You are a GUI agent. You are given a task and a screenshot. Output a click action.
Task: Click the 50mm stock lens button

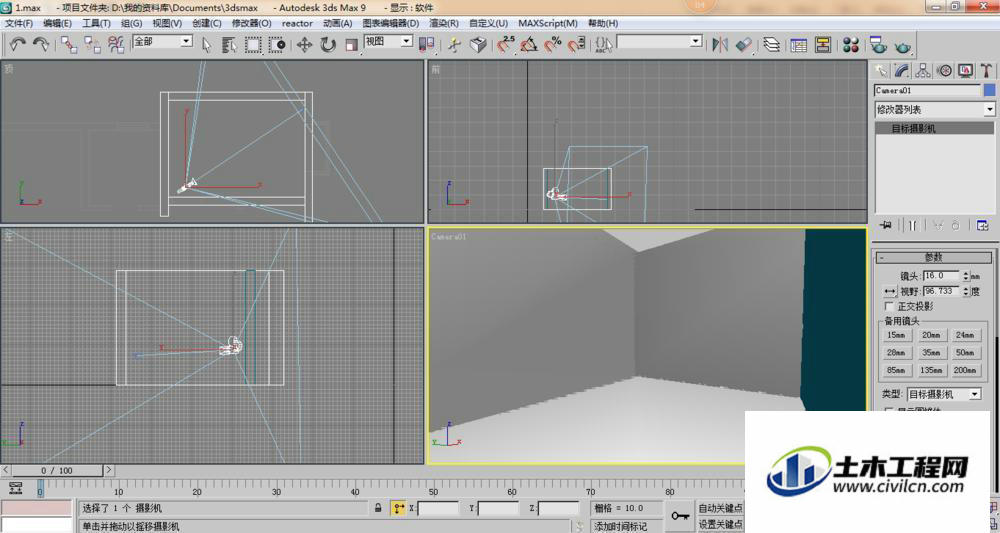(x=965, y=353)
